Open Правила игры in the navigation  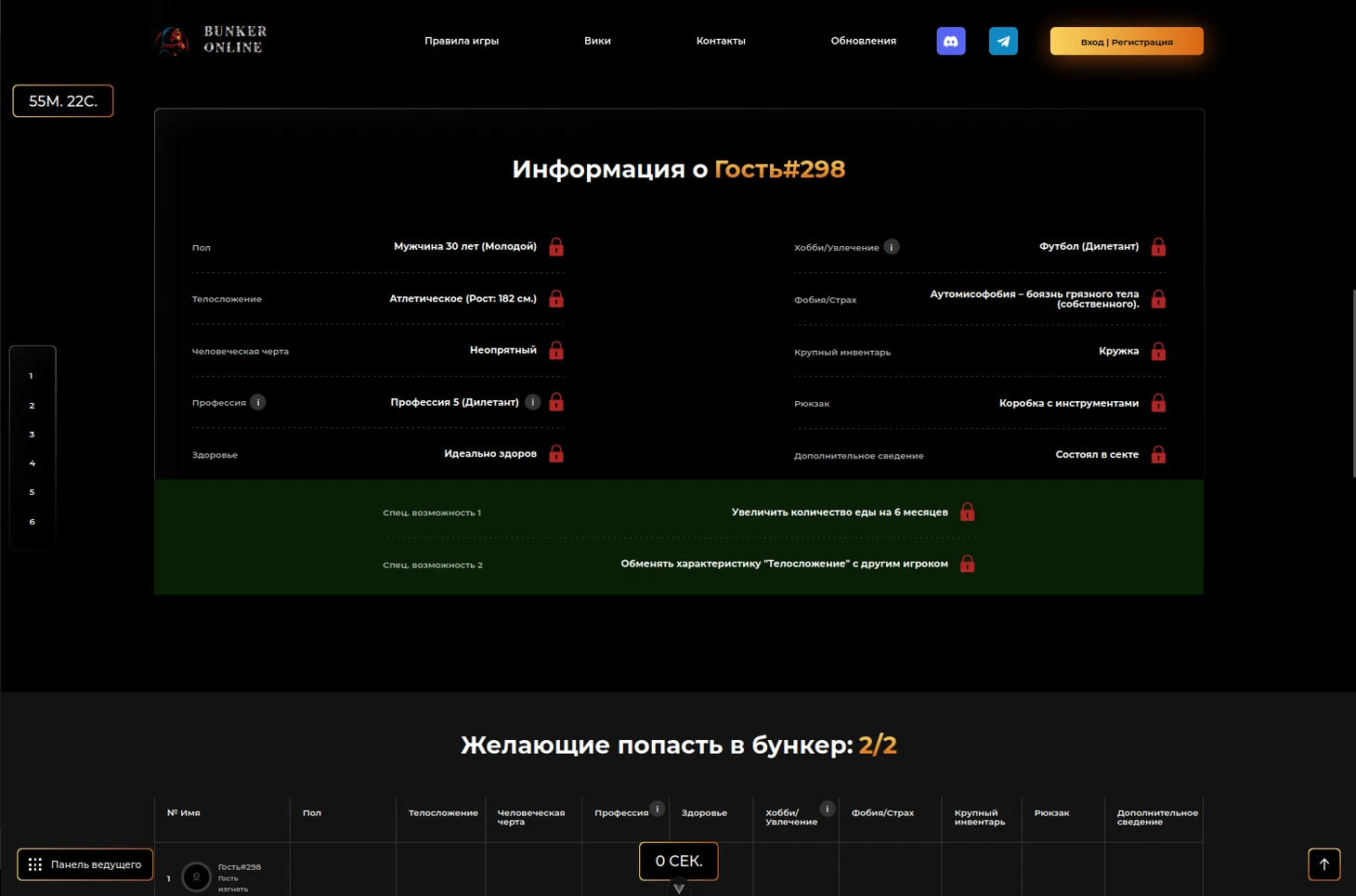point(462,41)
